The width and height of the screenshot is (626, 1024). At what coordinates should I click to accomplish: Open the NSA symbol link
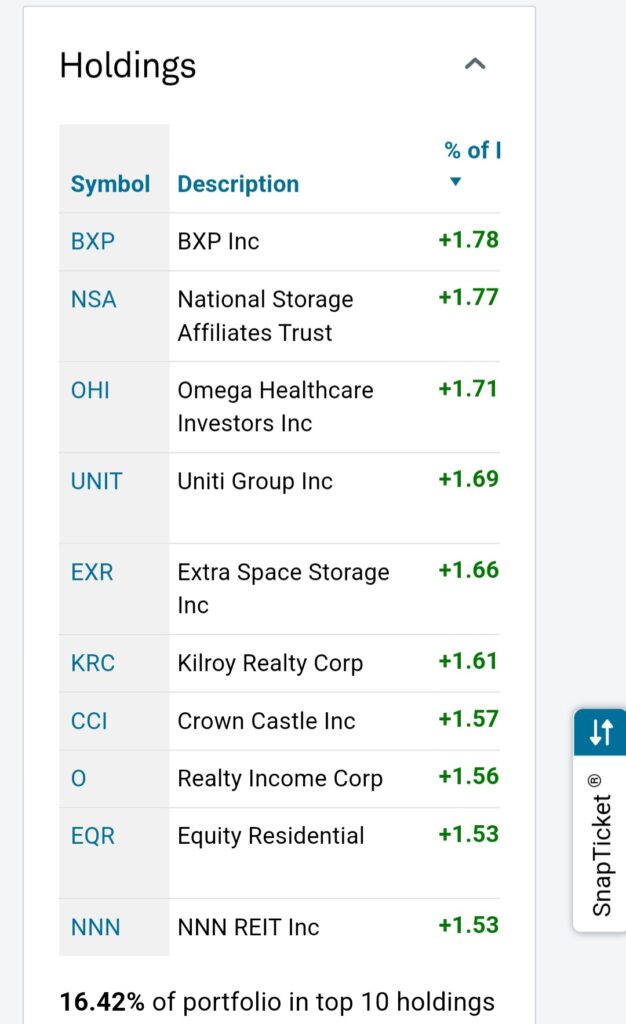[x=93, y=299]
